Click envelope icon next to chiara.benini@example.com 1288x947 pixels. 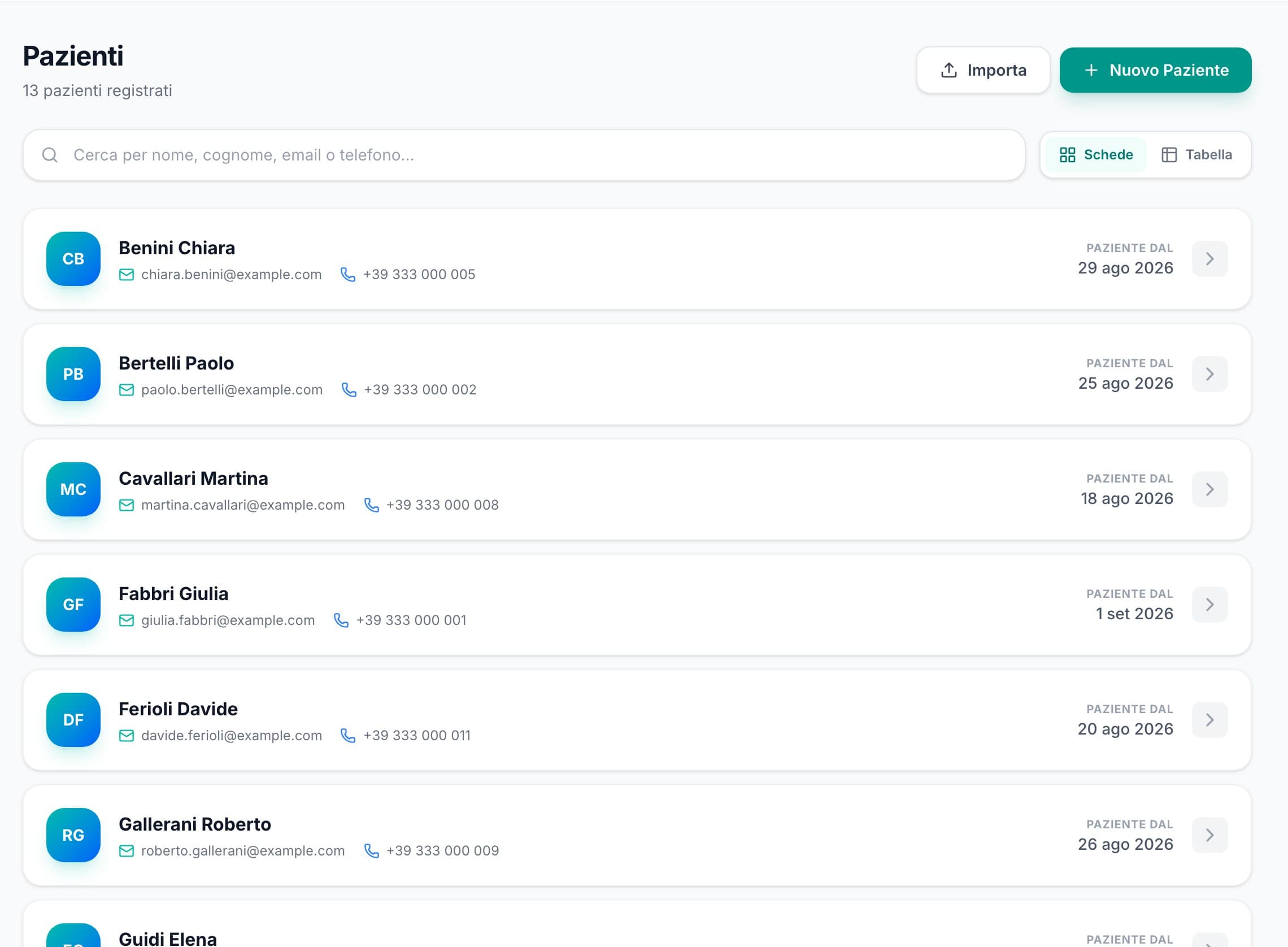pos(127,275)
